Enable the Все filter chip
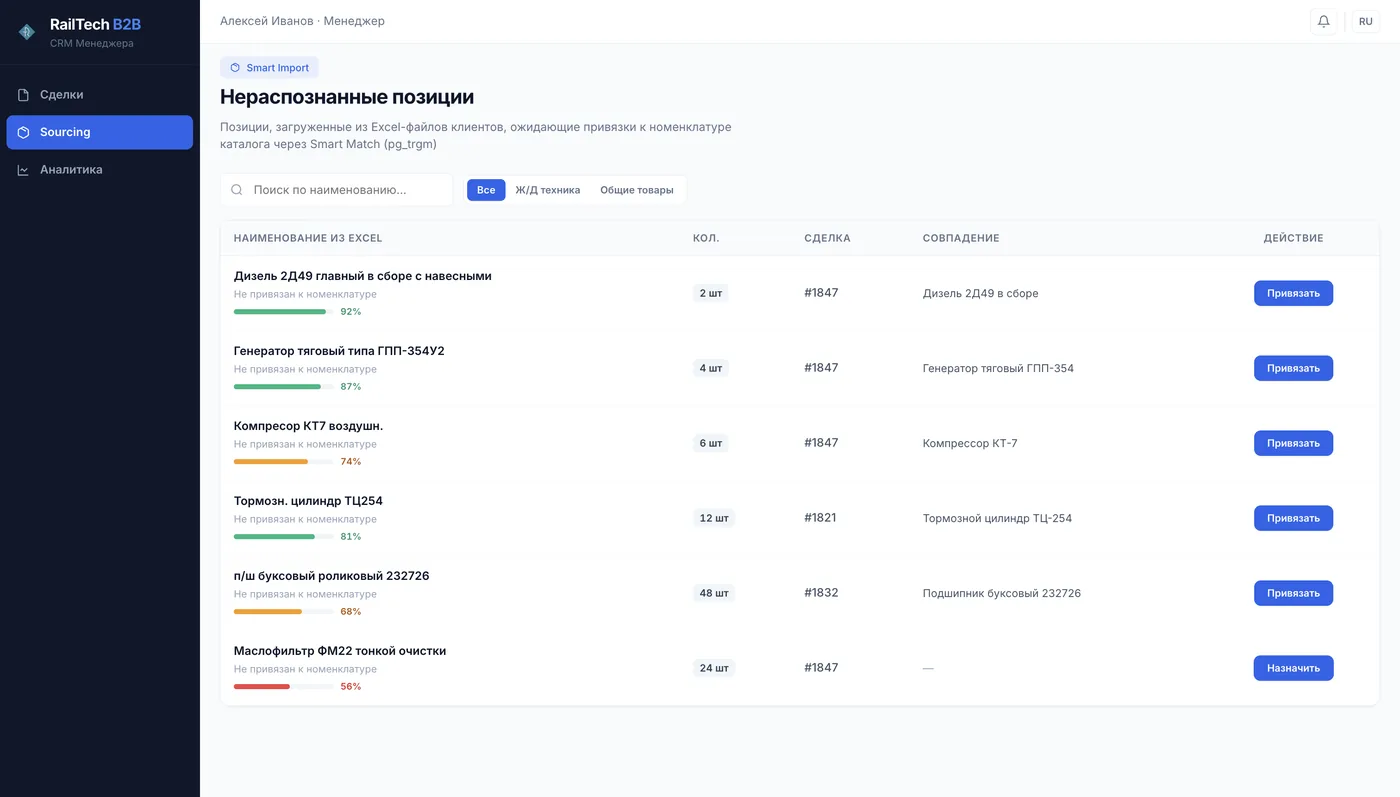This screenshot has width=1400, height=797. point(486,189)
